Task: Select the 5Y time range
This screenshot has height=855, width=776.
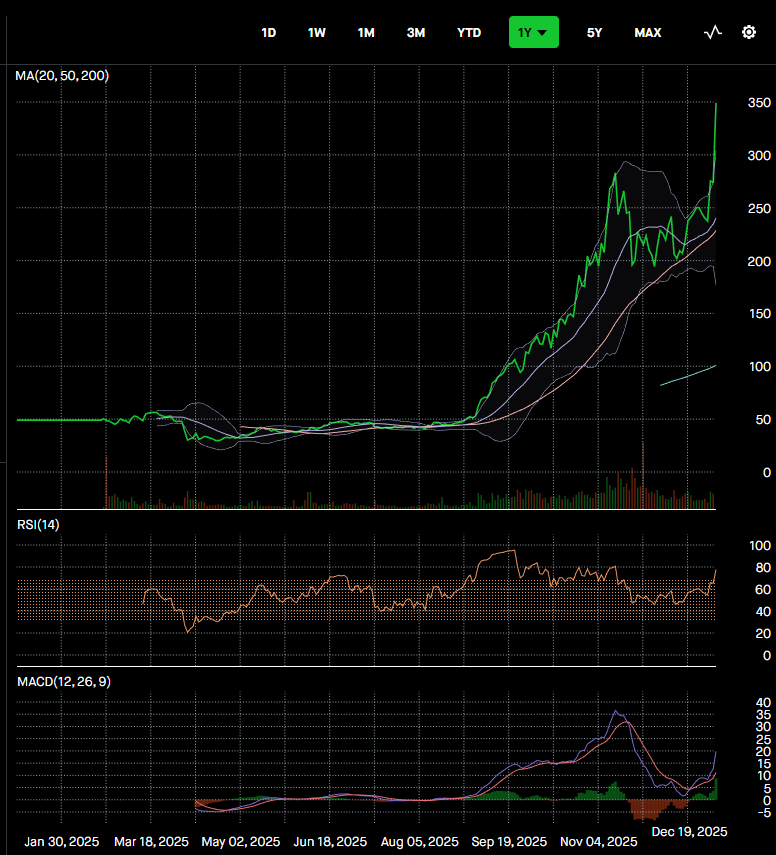Action: [x=594, y=33]
